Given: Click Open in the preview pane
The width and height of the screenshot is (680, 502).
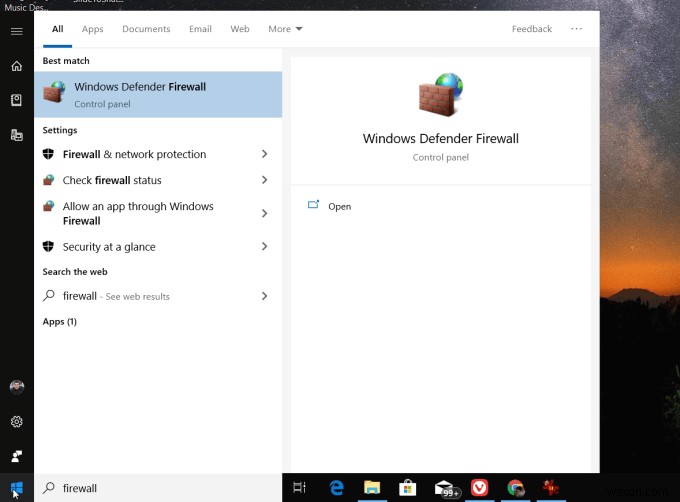Looking at the screenshot, I should (x=340, y=206).
